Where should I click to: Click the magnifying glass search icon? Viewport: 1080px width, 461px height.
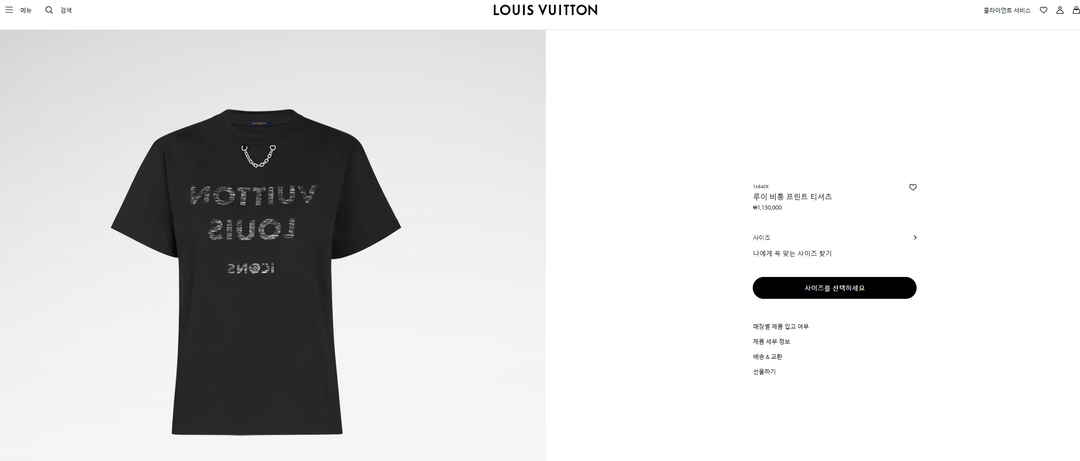point(49,10)
